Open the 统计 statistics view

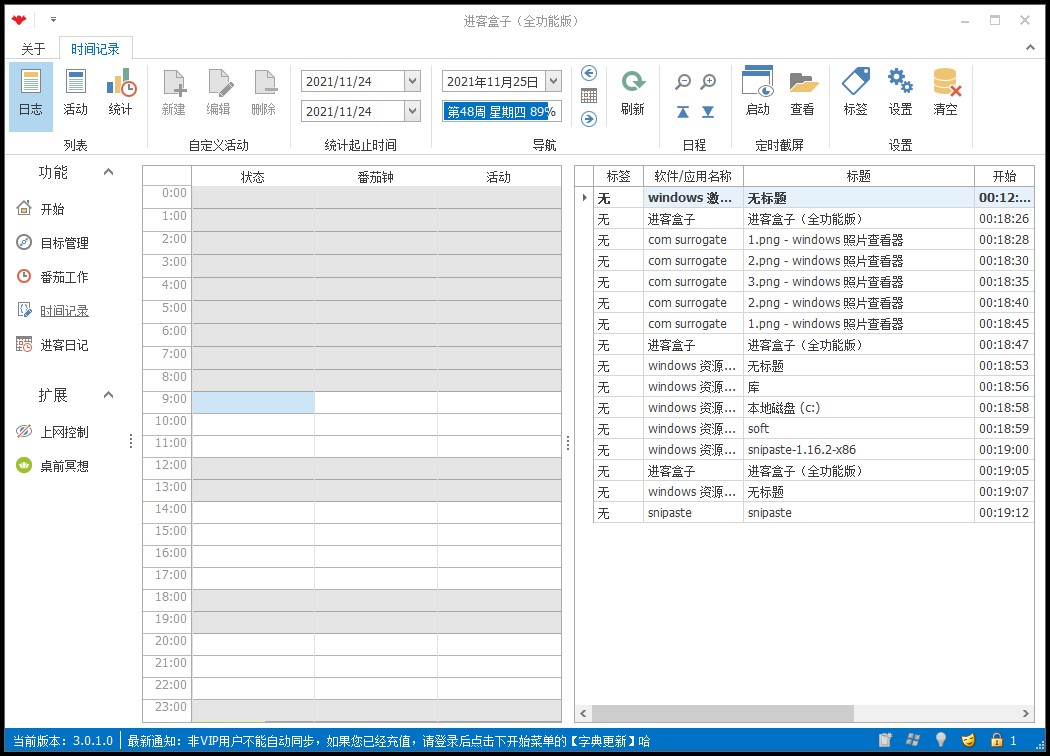coord(120,95)
